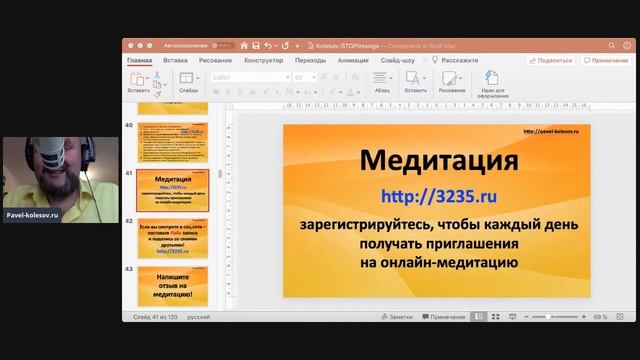This screenshot has height=360, width=640.
Task: Adjust the zoom slider in status bar
Action: (x=548, y=317)
